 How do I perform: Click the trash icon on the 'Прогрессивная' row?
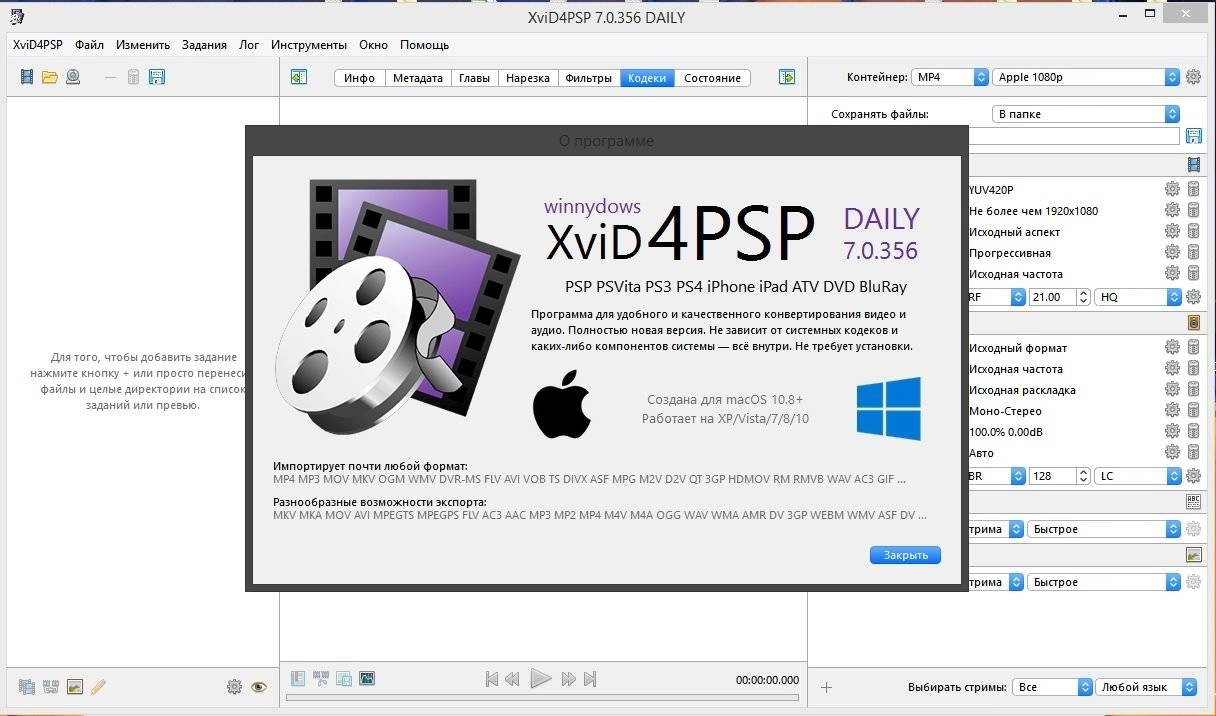point(1193,253)
